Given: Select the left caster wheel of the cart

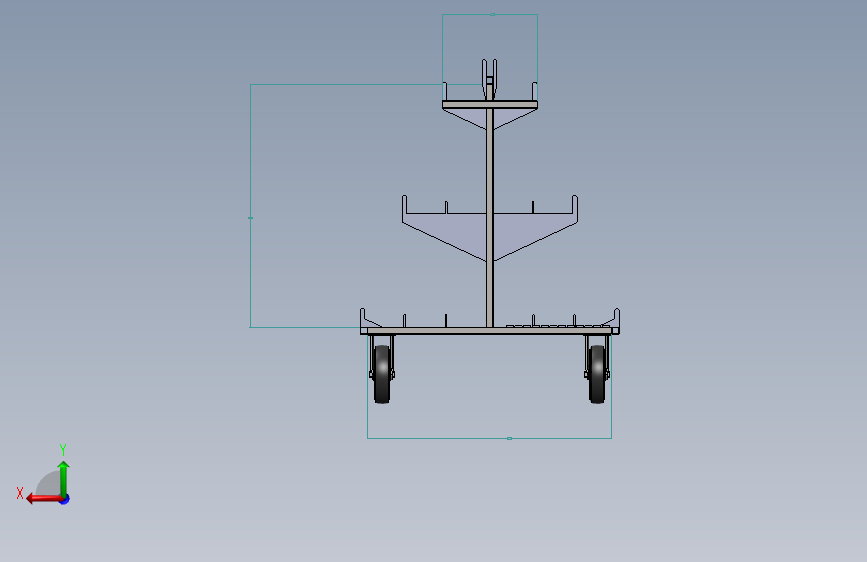Looking at the screenshot, I should (x=382, y=374).
